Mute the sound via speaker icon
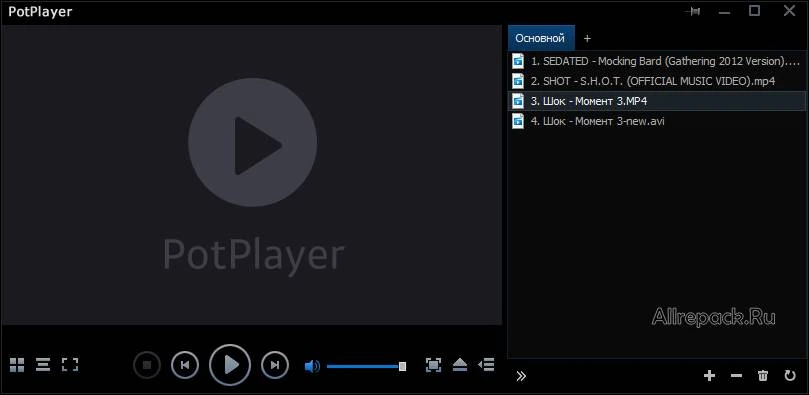The image size is (809, 395). tap(312, 366)
